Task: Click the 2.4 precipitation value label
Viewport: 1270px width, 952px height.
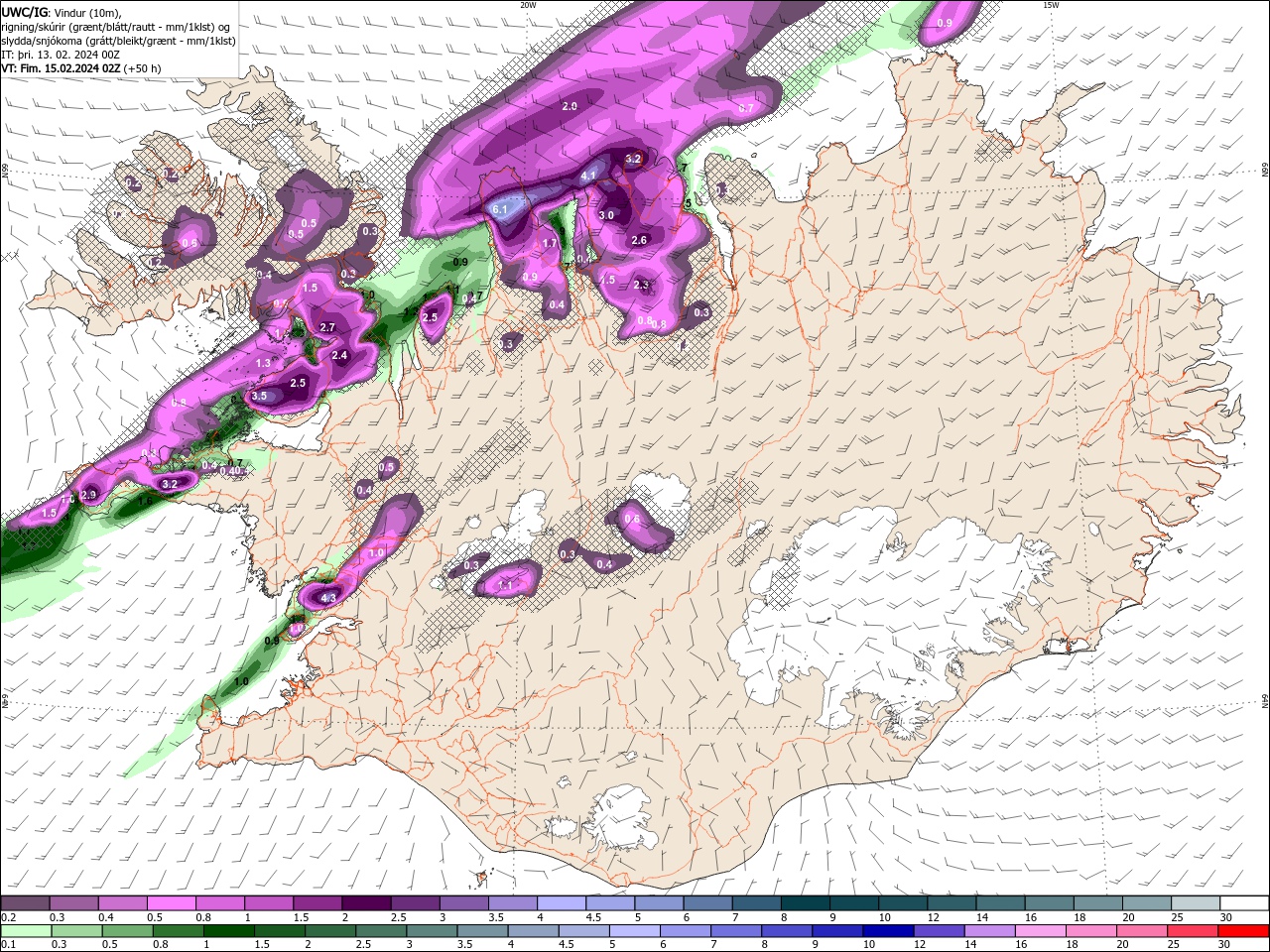Action: click(340, 355)
